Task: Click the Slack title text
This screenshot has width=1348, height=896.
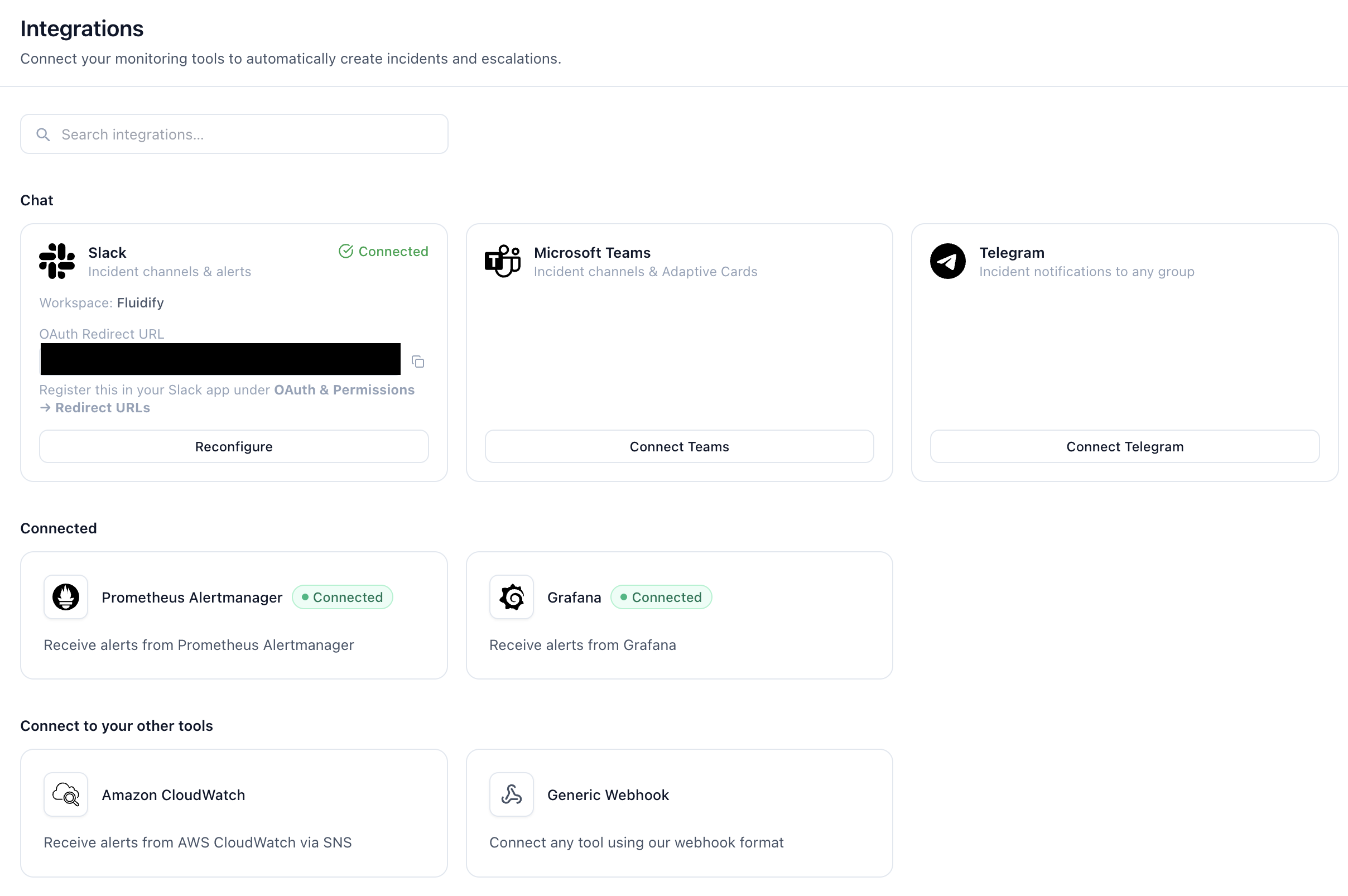Action: (107, 253)
